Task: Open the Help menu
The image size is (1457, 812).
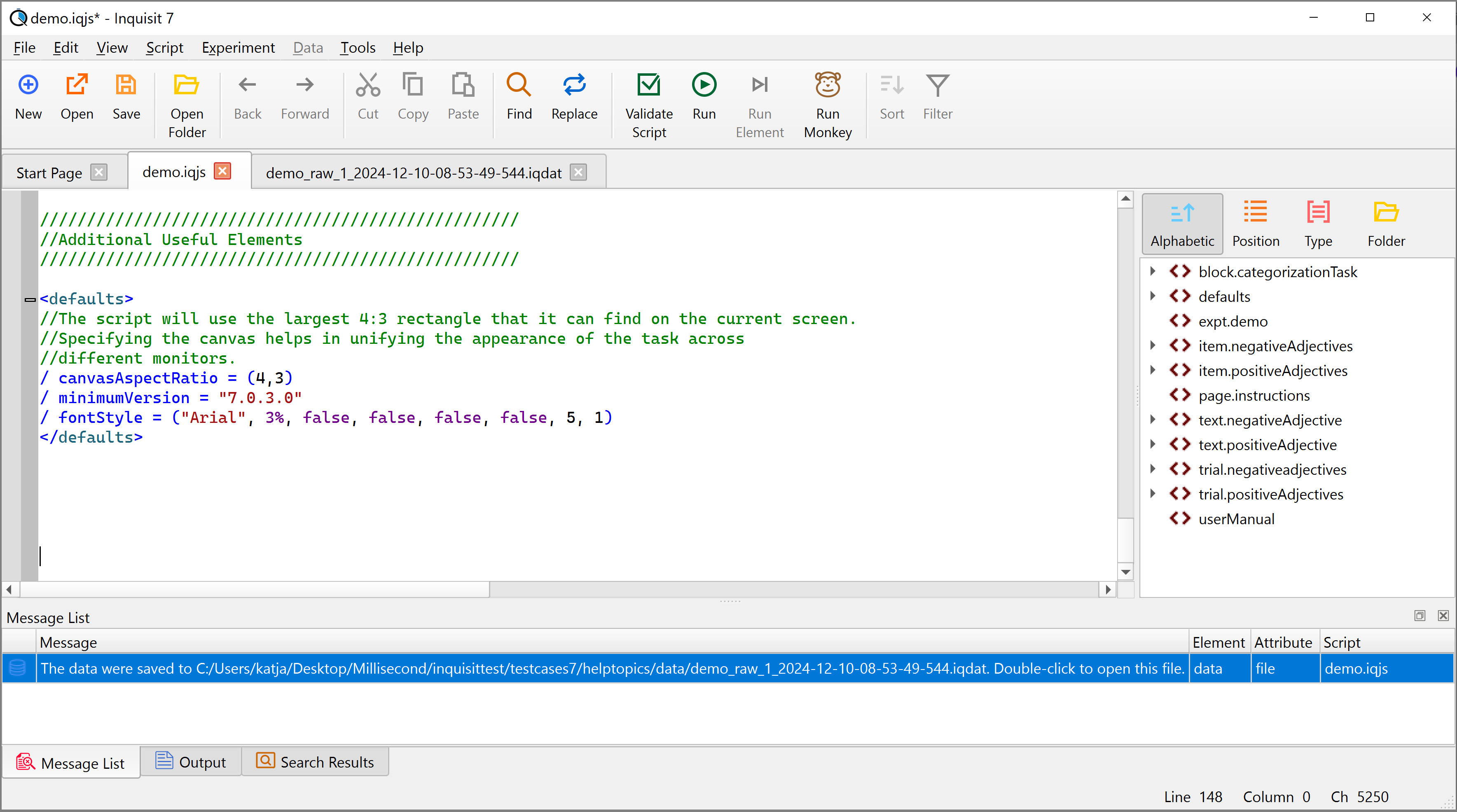Action: point(408,47)
